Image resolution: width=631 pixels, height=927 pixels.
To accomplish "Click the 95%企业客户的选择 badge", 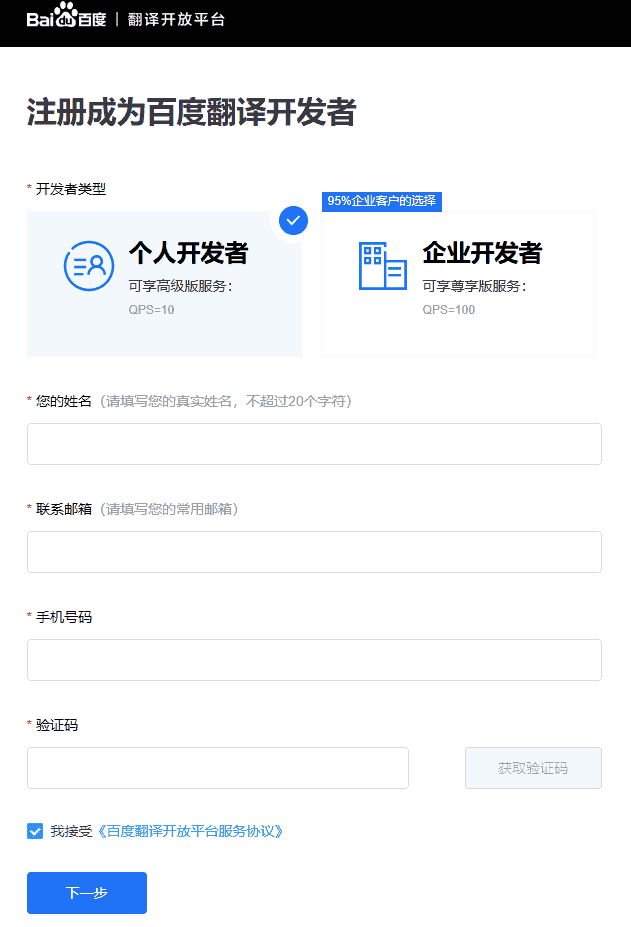I will click(381, 201).
